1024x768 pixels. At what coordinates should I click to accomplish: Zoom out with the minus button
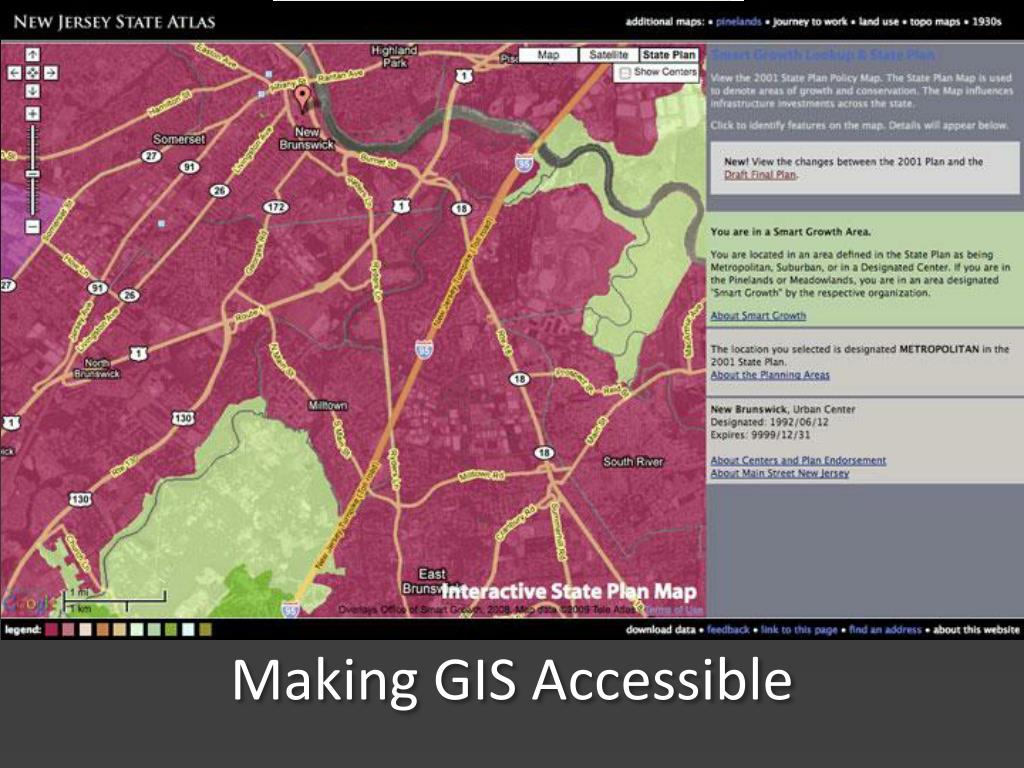click(x=32, y=227)
